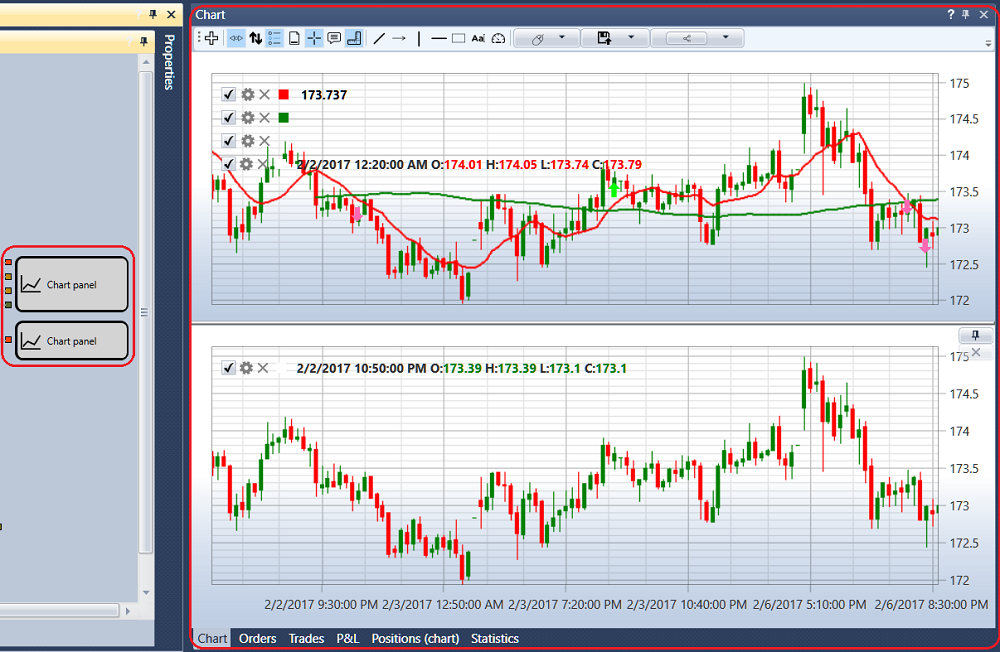This screenshot has width=1000, height=652.
Task: Open the Statistics tab
Action: (495, 639)
